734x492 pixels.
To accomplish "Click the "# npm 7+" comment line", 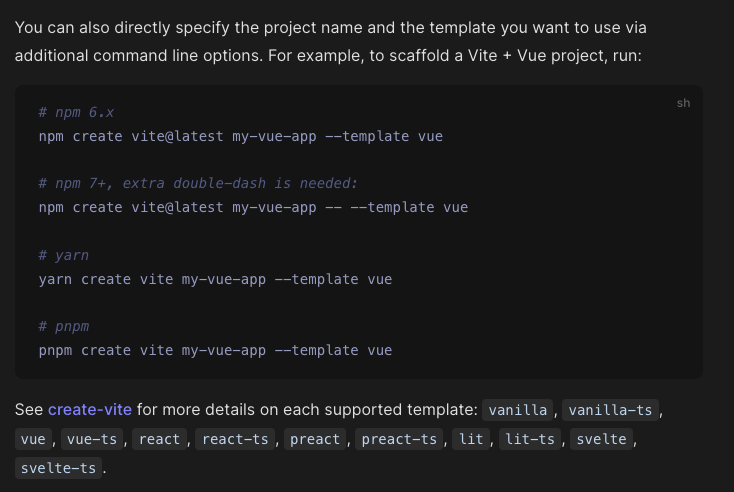I will click(x=198, y=183).
